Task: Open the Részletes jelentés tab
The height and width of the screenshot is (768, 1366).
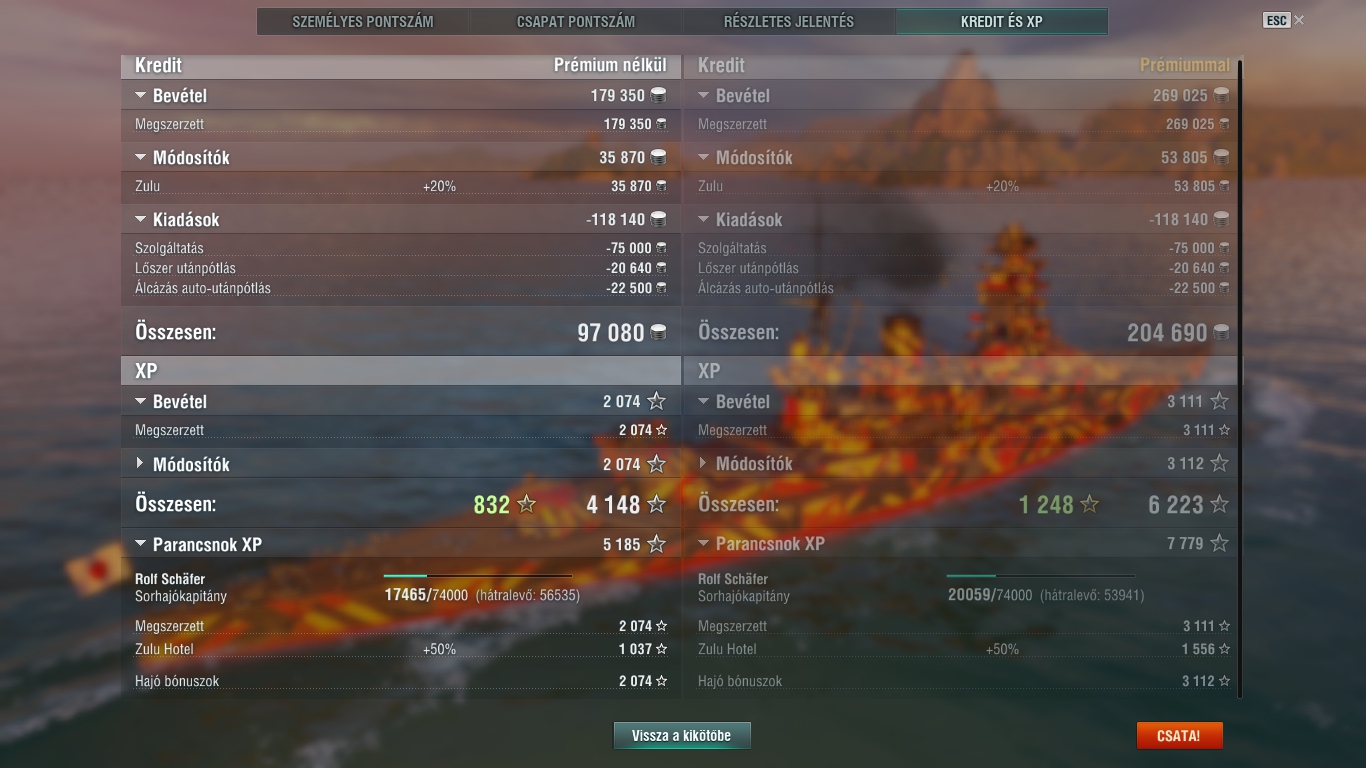Action: click(789, 21)
